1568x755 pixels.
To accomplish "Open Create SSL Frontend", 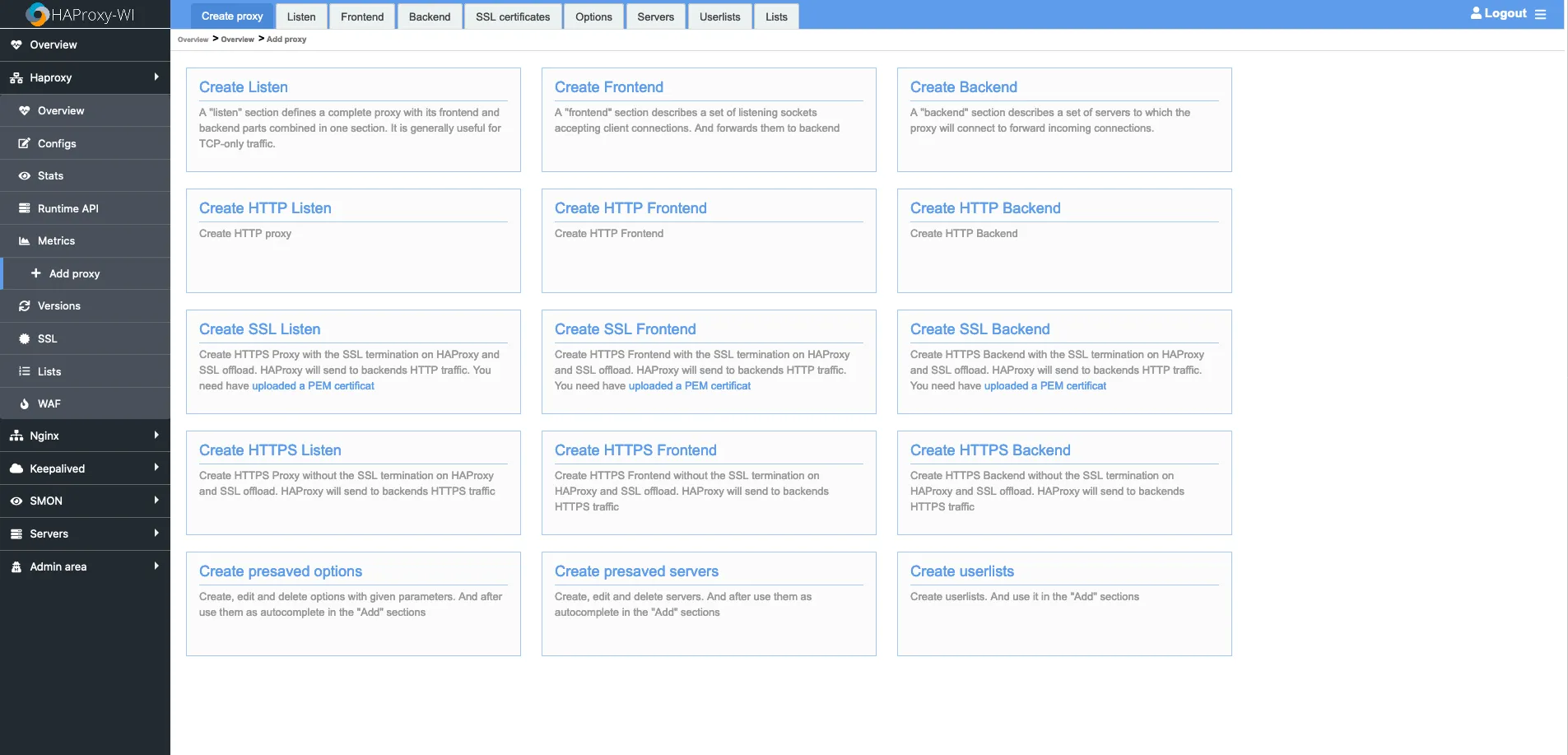I will click(626, 329).
